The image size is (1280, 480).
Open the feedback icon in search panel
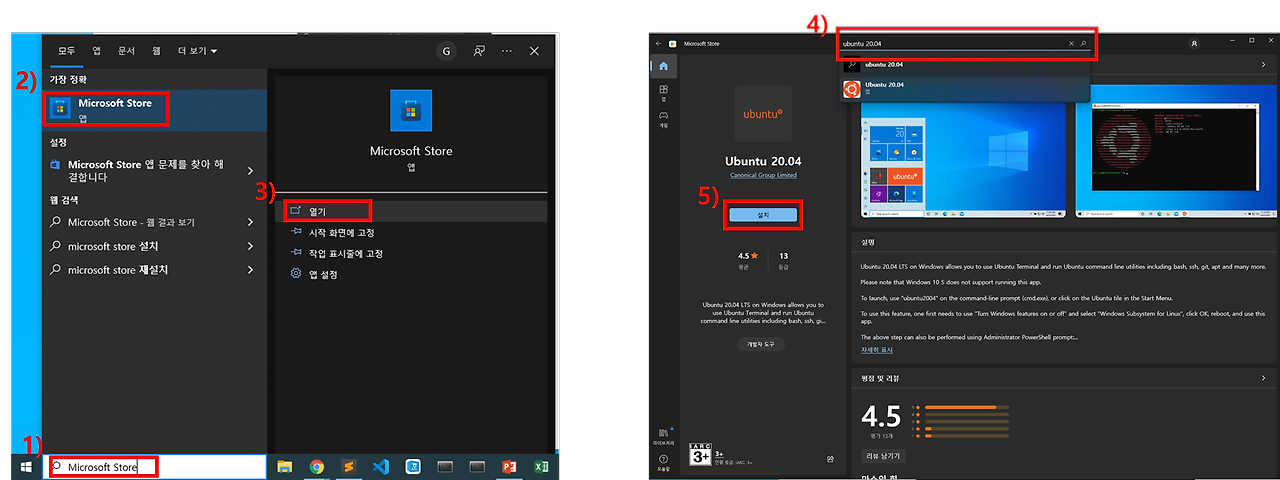(480, 51)
